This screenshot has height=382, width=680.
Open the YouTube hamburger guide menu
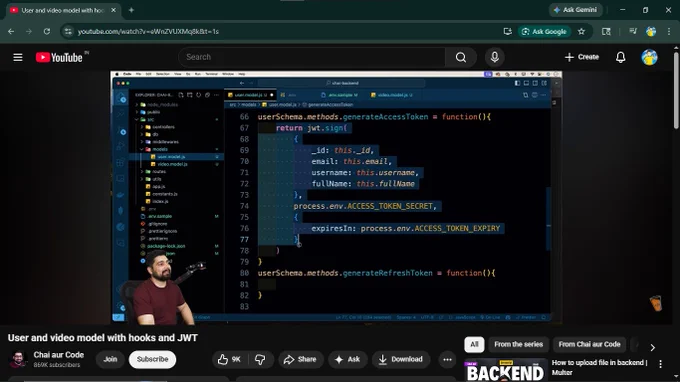pyautogui.click(x=18, y=57)
